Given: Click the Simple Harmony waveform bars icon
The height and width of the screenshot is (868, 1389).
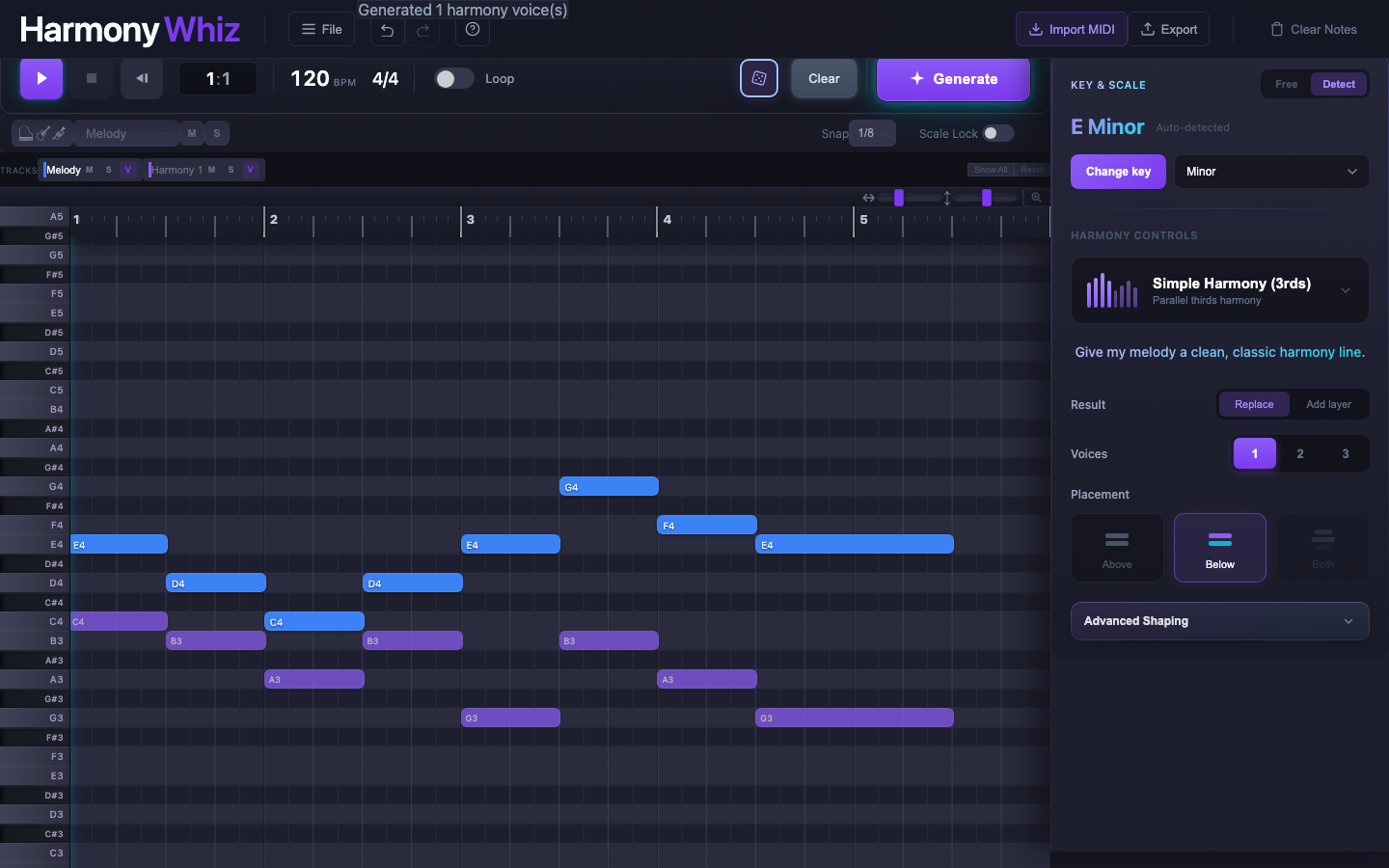Looking at the screenshot, I should pos(1112,290).
